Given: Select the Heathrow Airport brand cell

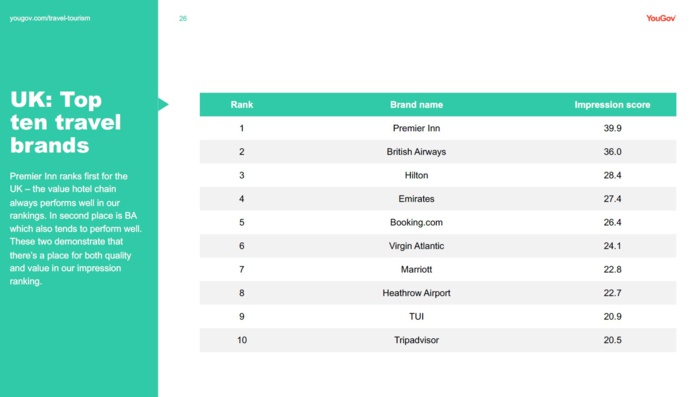Looking at the screenshot, I should [x=416, y=293].
